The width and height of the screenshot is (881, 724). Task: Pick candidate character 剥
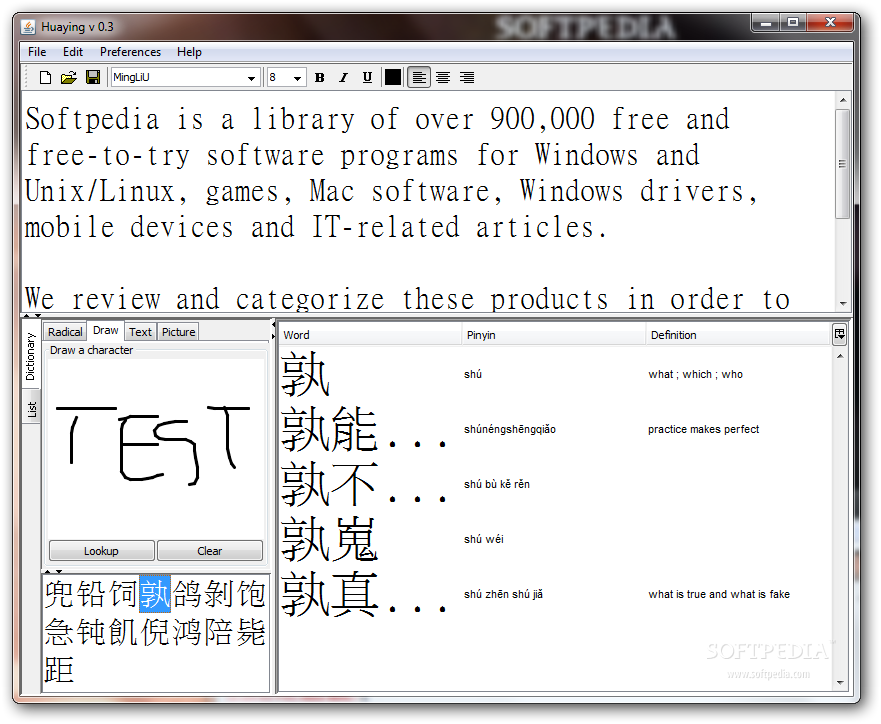click(x=219, y=594)
